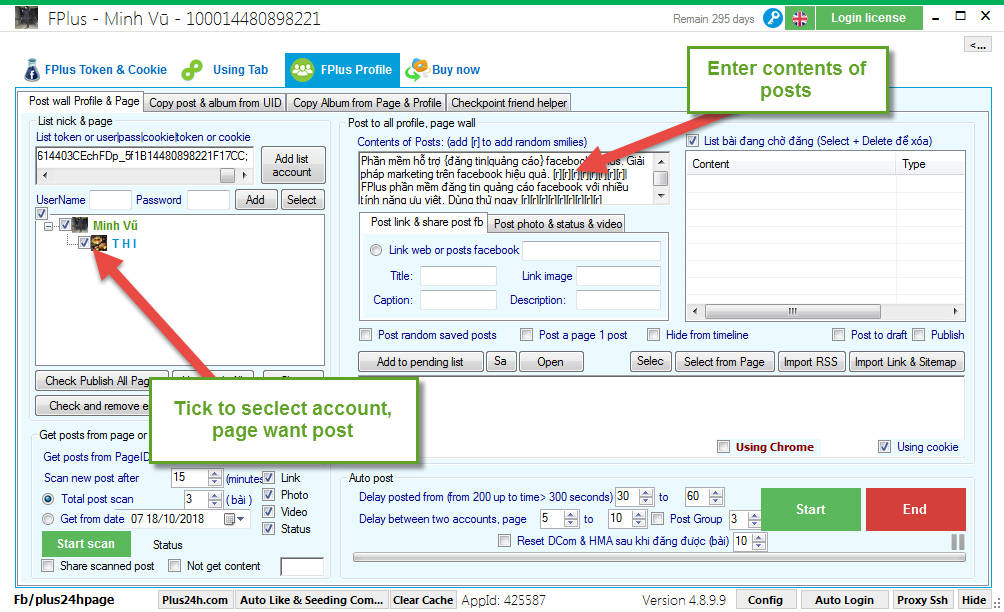
Task: Click the Link web or posts input field
Action: (592, 250)
